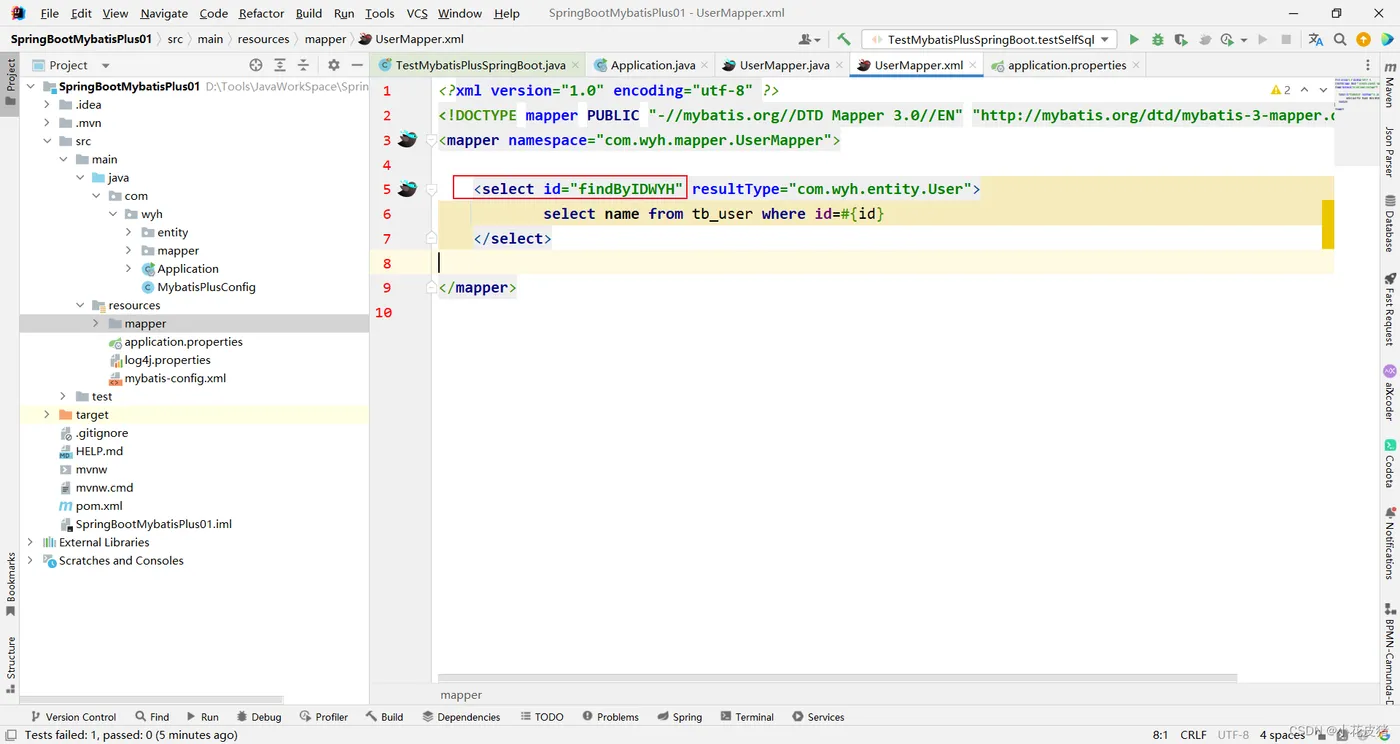
Task: Run with Coverage using the shield icon
Action: pos(1181,40)
